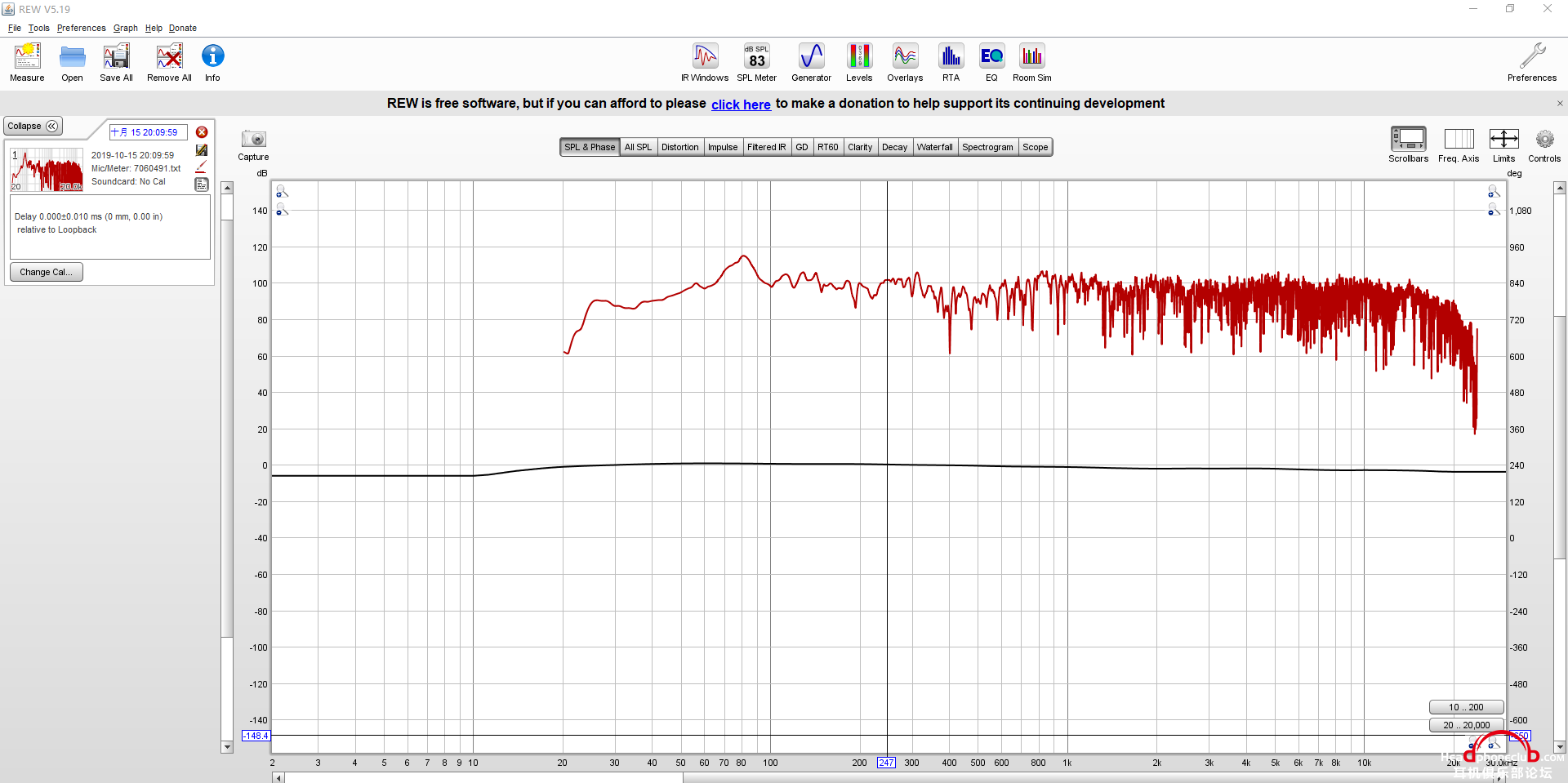Switch to the RT60 tab
The height and width of the screenshot is (783, 1568).
point(828,147)
